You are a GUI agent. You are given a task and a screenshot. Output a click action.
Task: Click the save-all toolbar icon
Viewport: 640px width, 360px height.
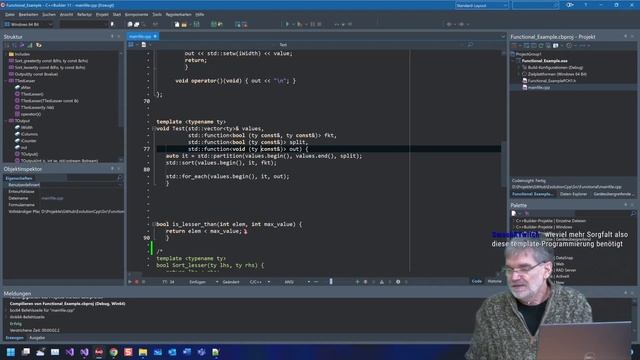click(197, 24)
